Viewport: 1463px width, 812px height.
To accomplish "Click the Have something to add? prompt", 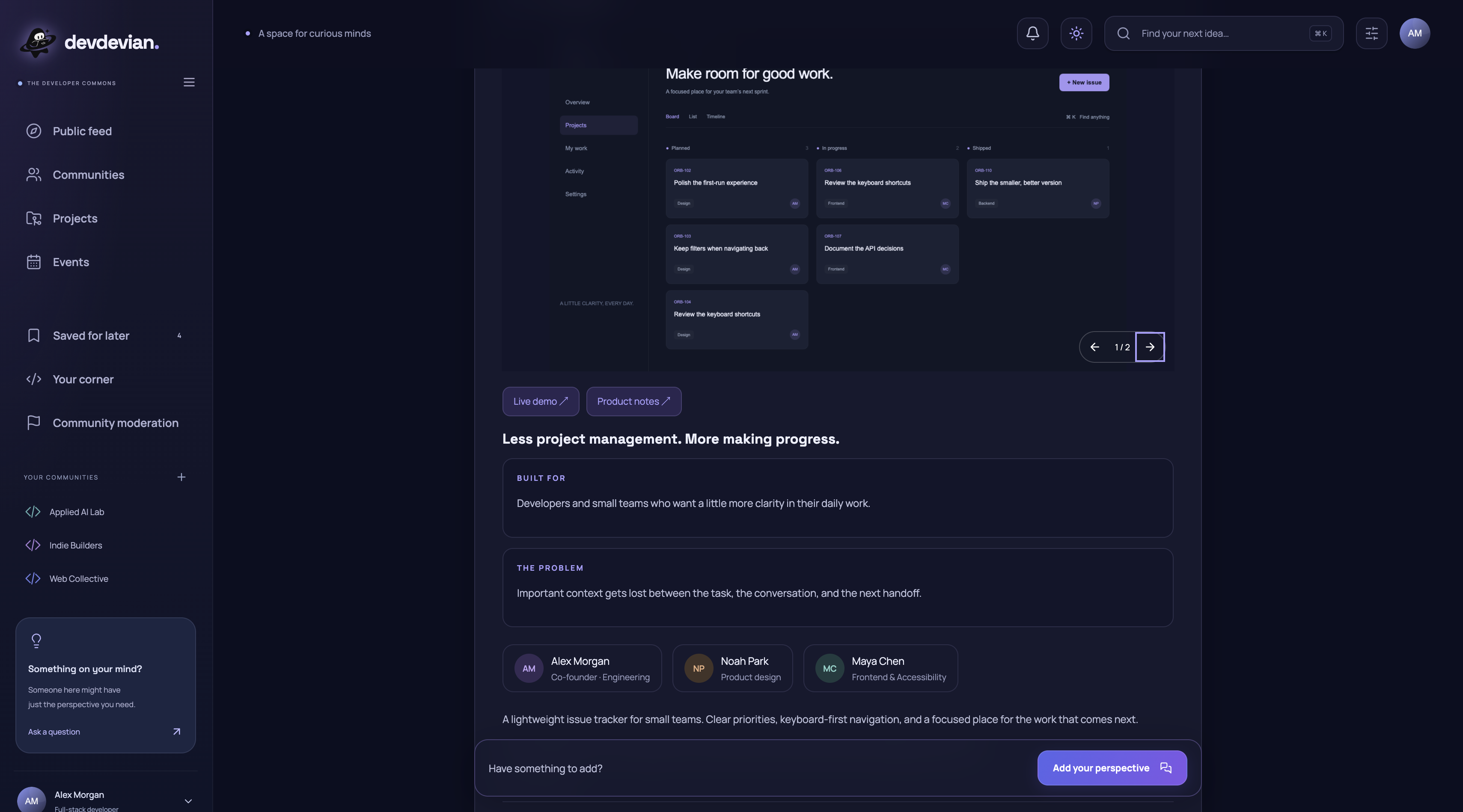I will 545,768.
